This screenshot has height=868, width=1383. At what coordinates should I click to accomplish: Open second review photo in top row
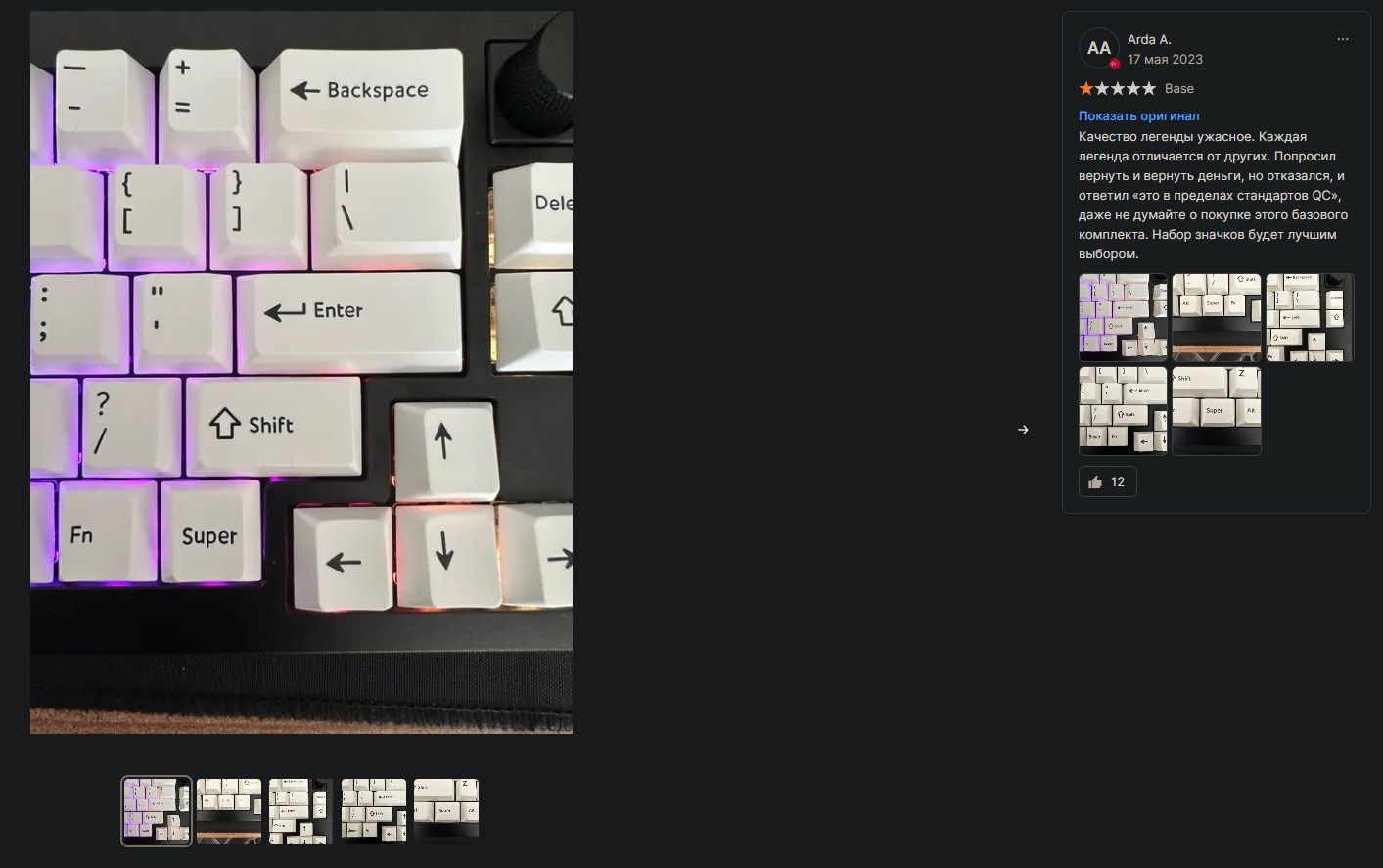click(1217, 317)
